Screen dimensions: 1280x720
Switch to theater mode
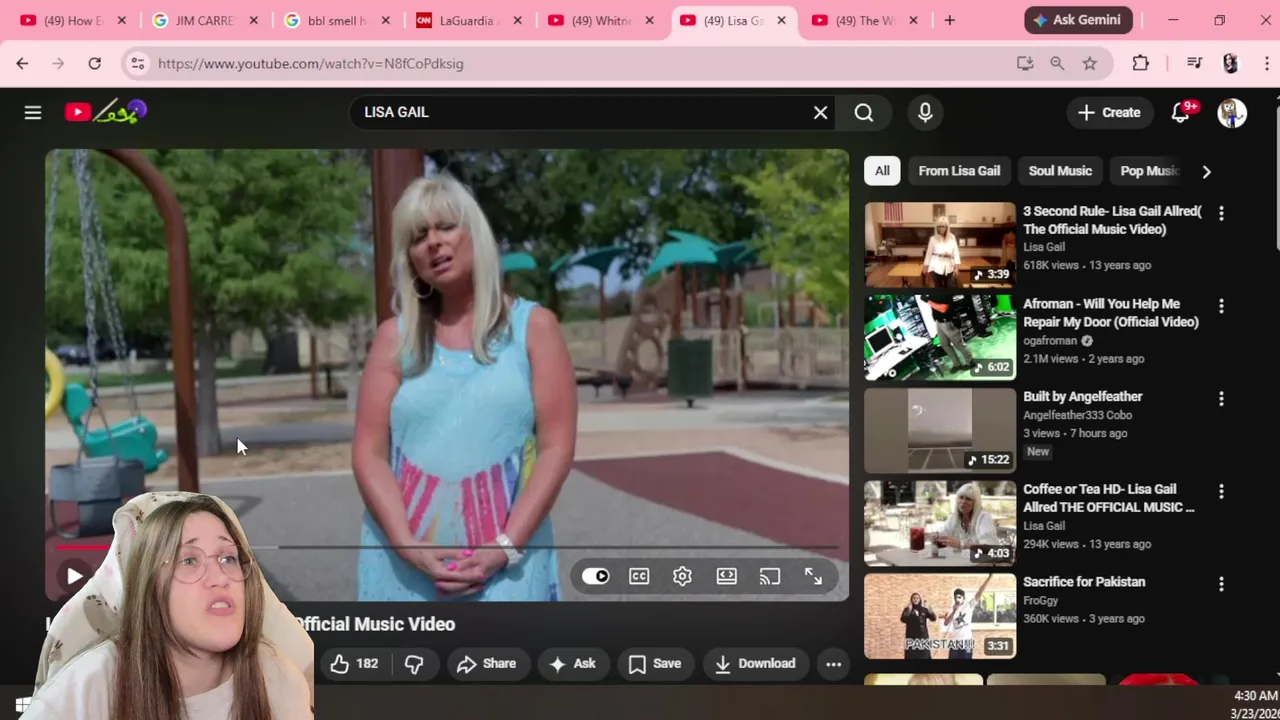pos(726,576)
